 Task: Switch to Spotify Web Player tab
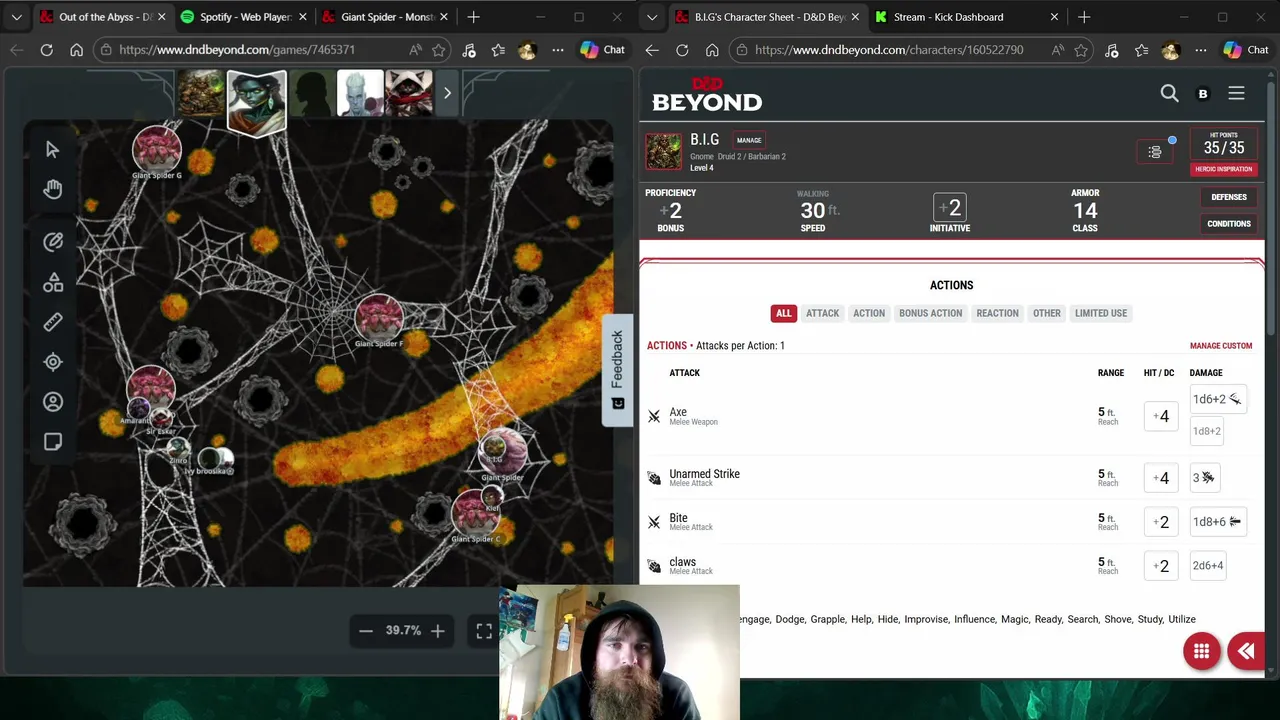(x=245, y=17)
